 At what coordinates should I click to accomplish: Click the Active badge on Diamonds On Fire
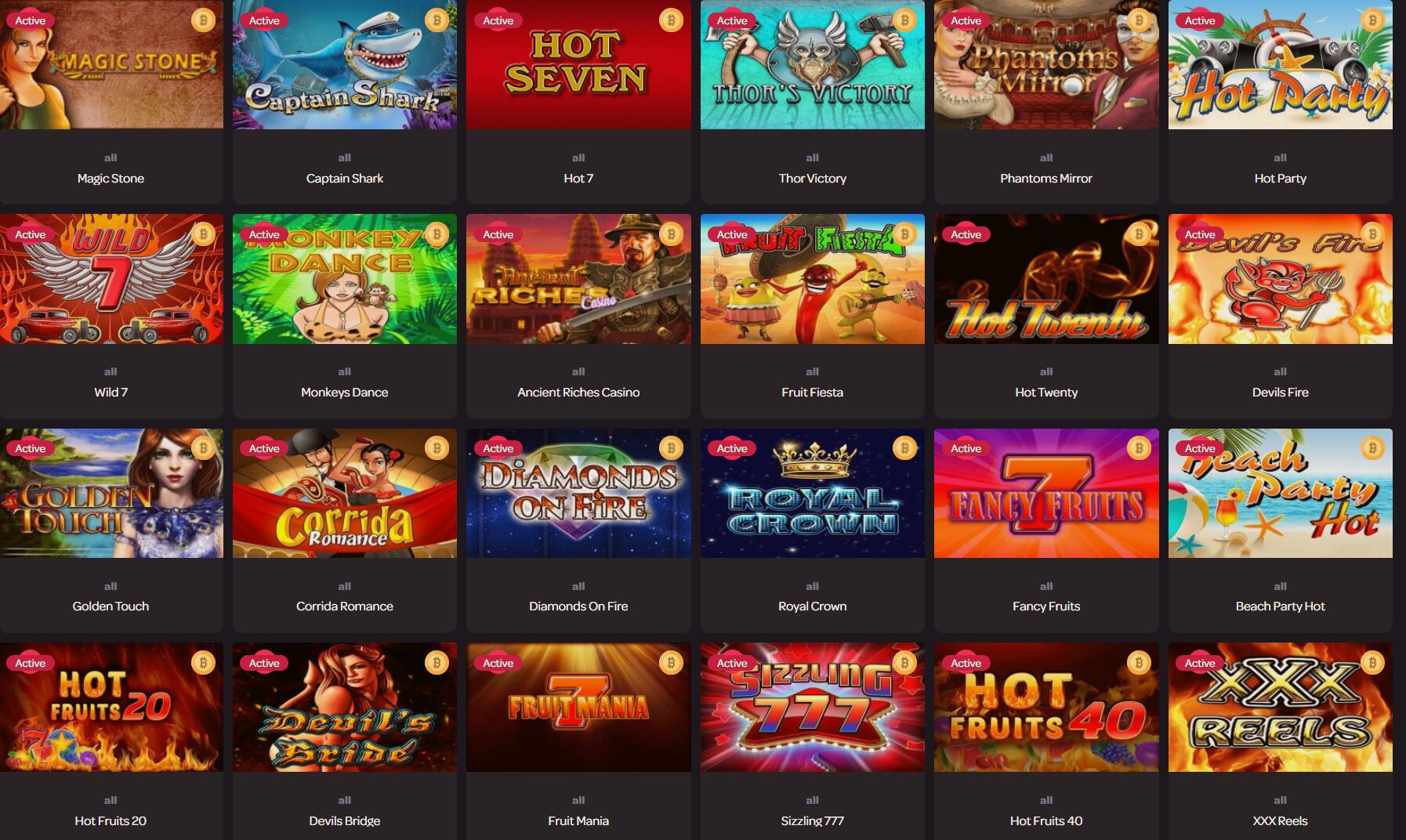pos(498,448)
